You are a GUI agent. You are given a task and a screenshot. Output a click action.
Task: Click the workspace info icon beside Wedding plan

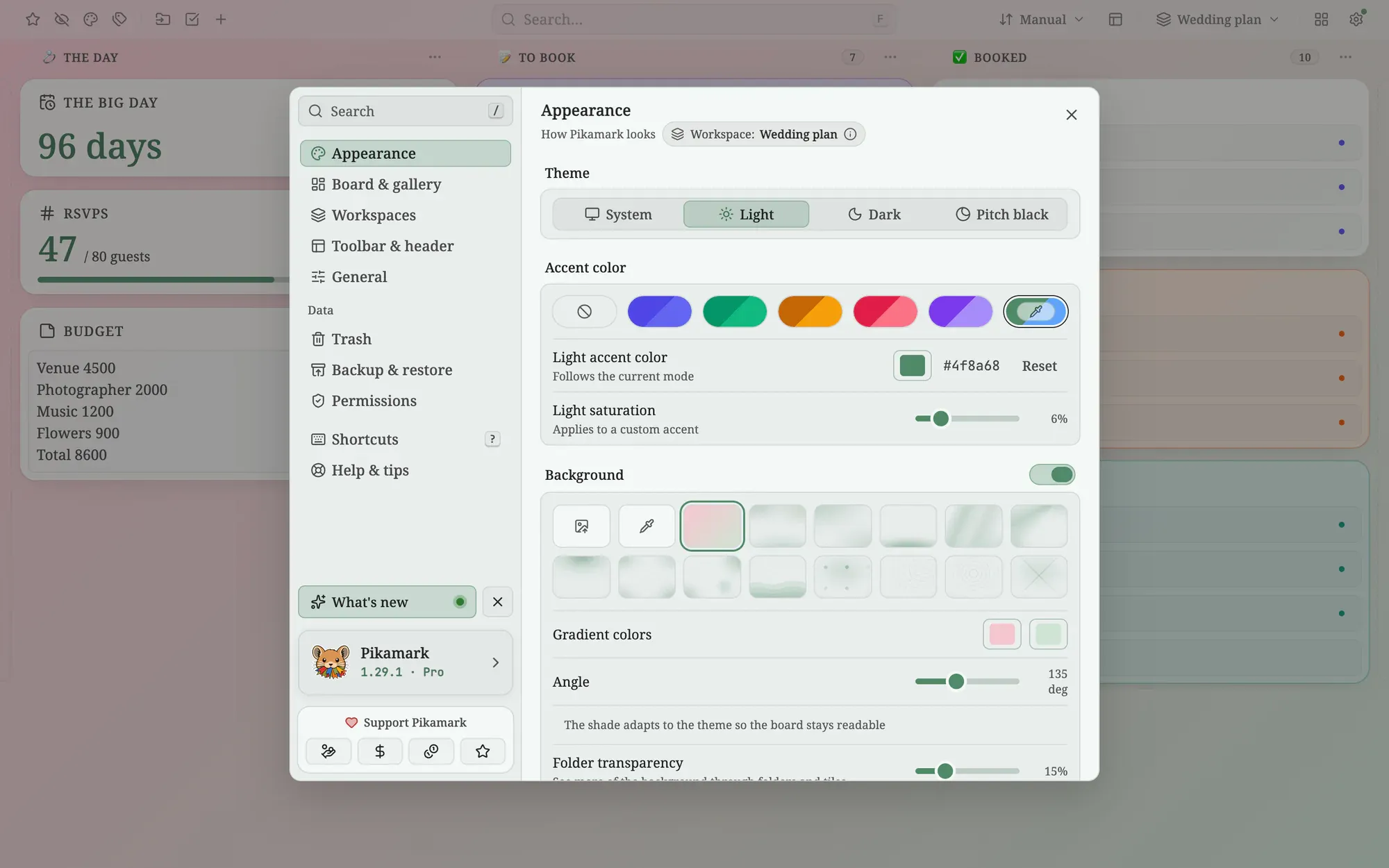pyautogui.click(x=850, y=134)
